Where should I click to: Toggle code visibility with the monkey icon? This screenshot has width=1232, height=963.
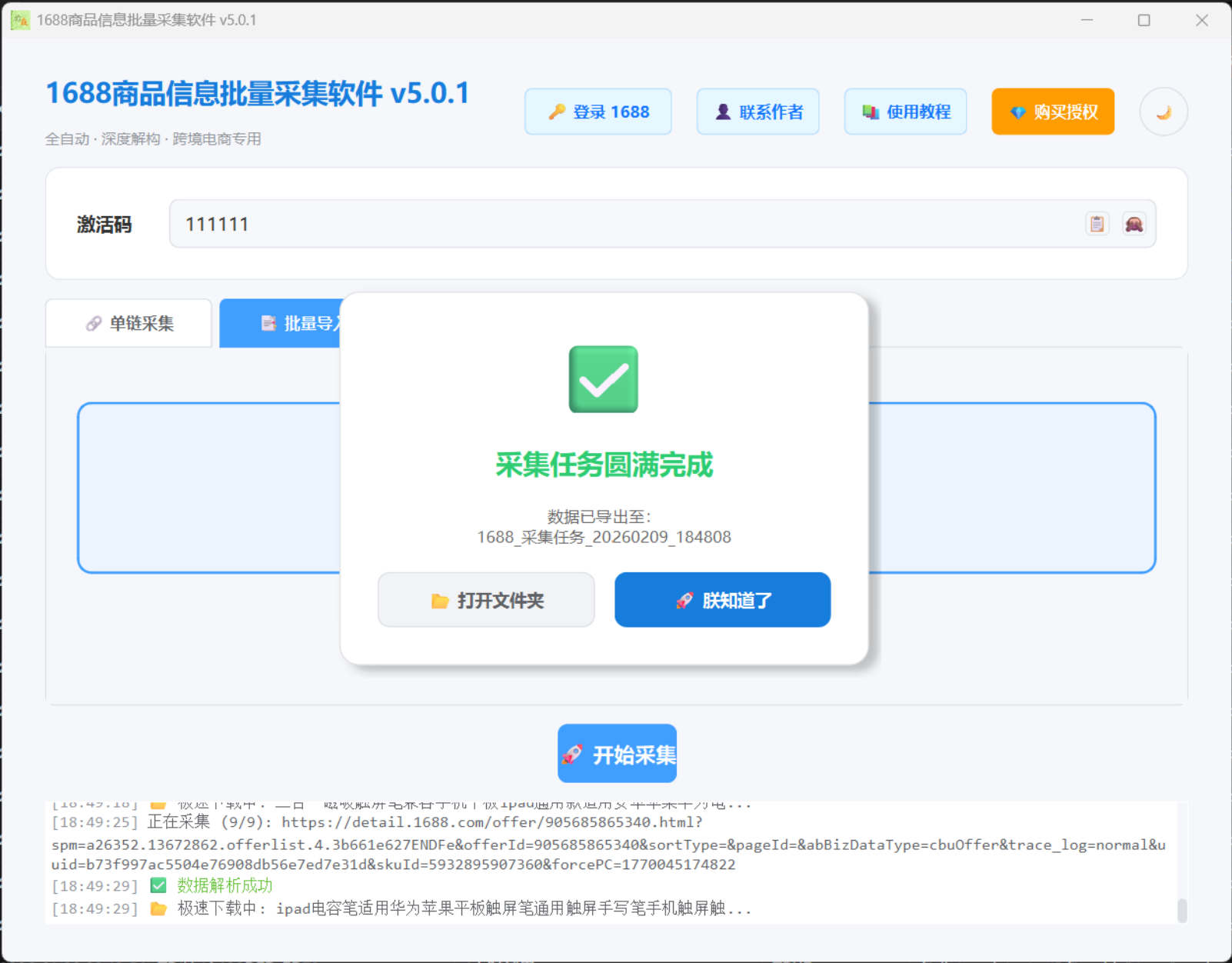pyautogui.click(x=1134, y=224)
